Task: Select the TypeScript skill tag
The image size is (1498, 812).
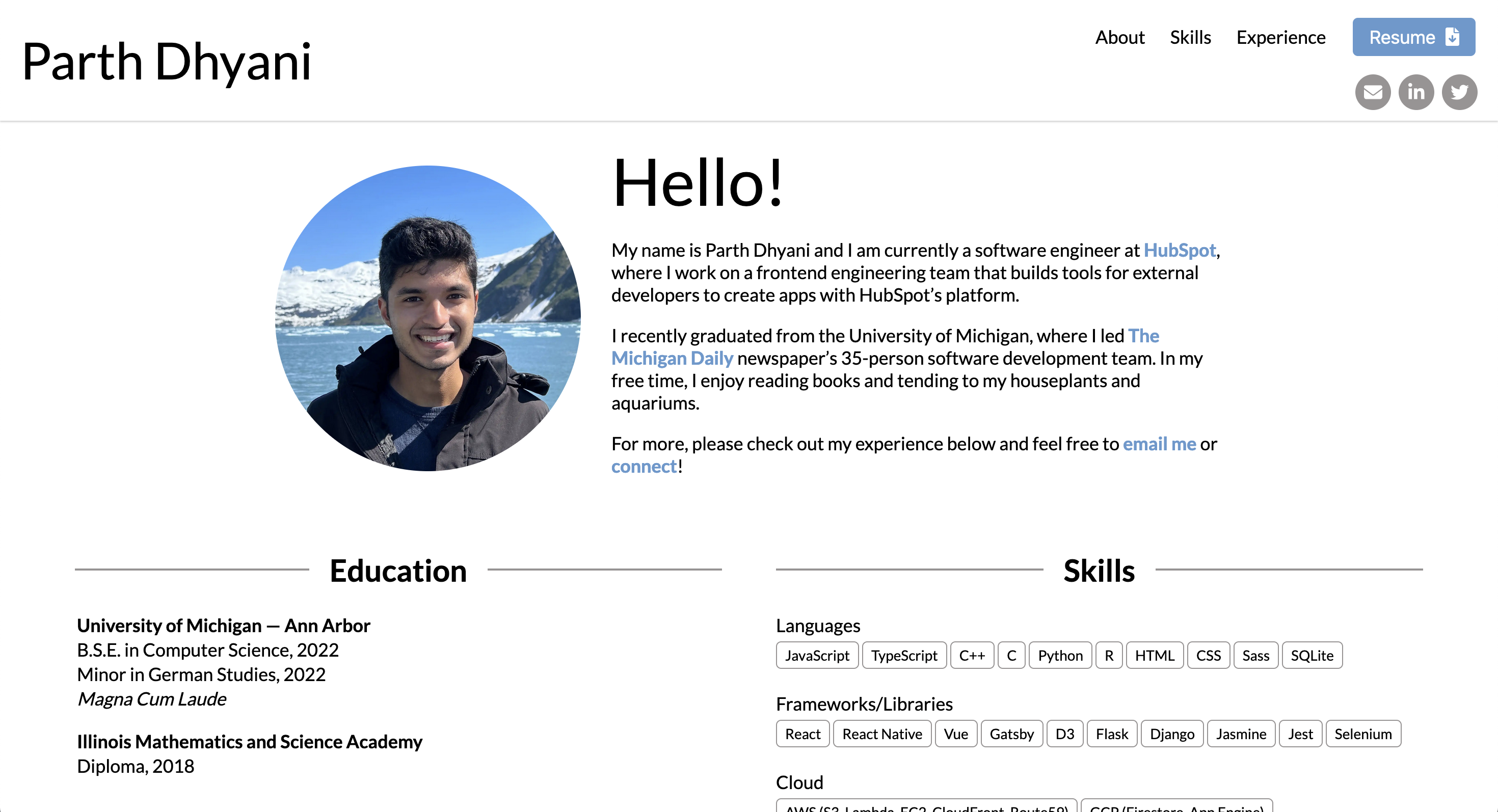Action: [904, 655]
